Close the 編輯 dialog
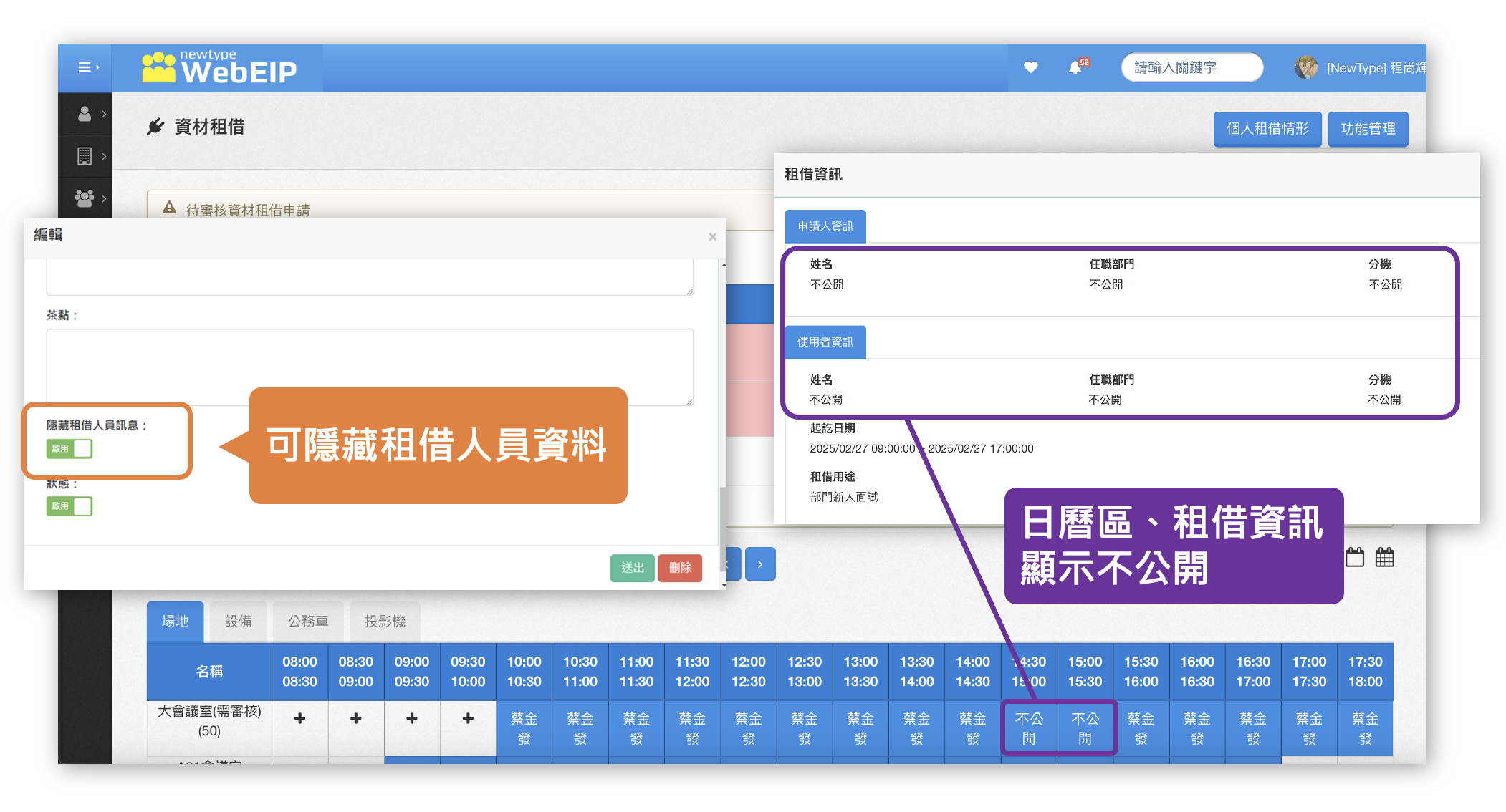 (712, 236)
